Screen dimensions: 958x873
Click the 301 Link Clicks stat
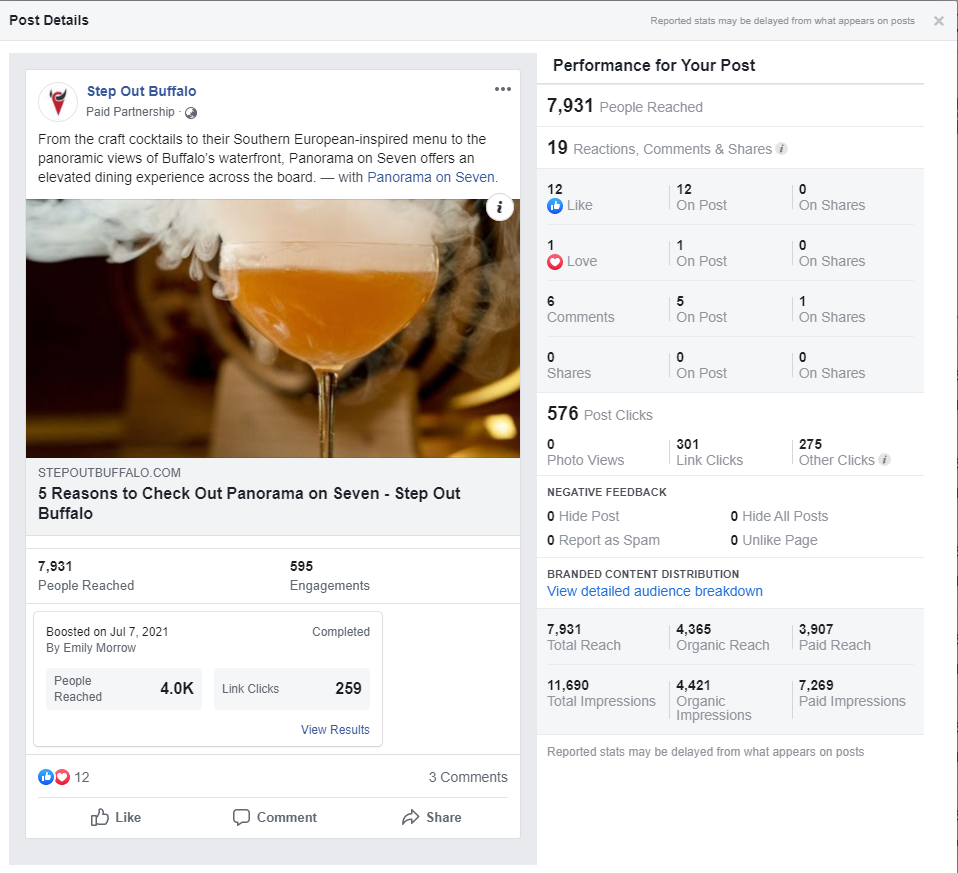click(709, 452)
